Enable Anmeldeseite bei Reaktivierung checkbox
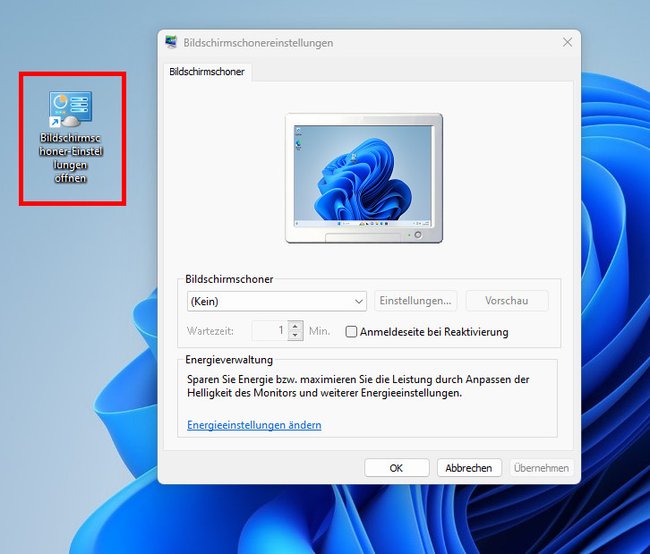 pos(351,332)
